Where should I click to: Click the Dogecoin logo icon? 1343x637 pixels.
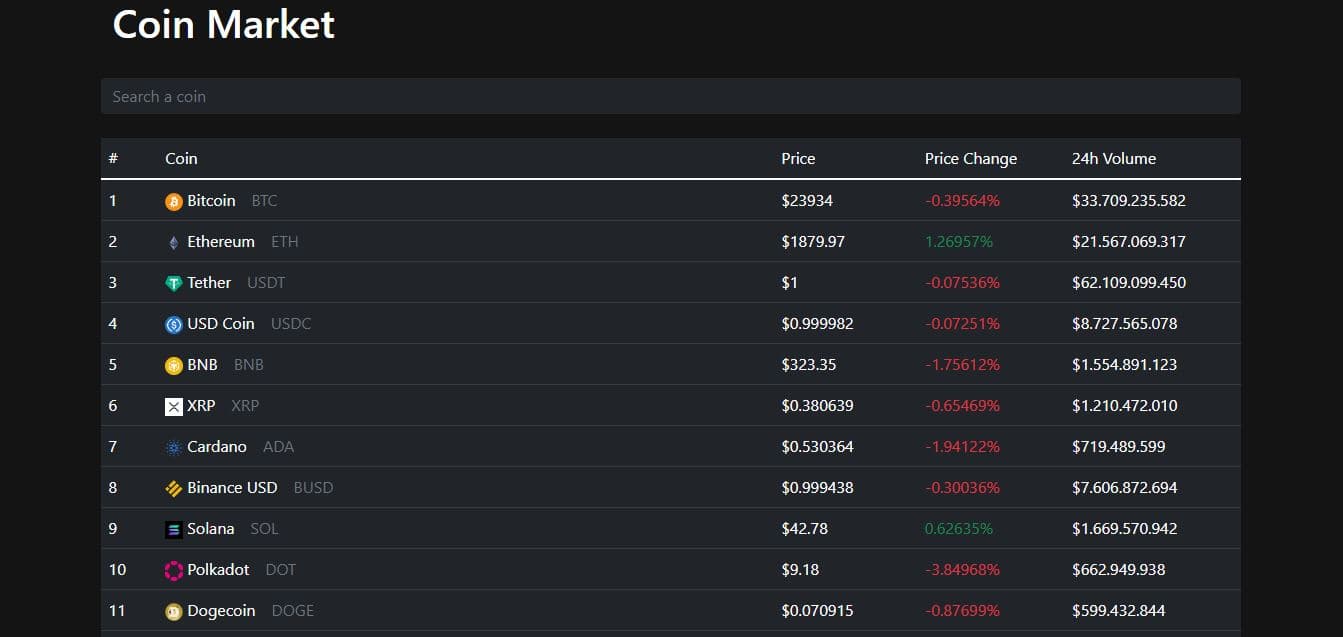[174, 611]
